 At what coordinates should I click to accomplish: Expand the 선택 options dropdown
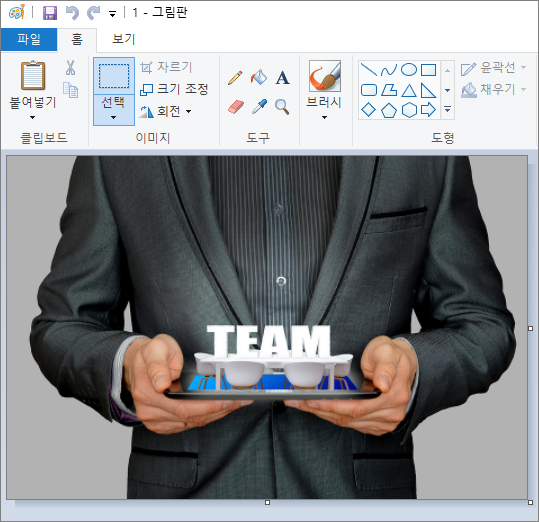pyautogui.click(x=114, y=110)
